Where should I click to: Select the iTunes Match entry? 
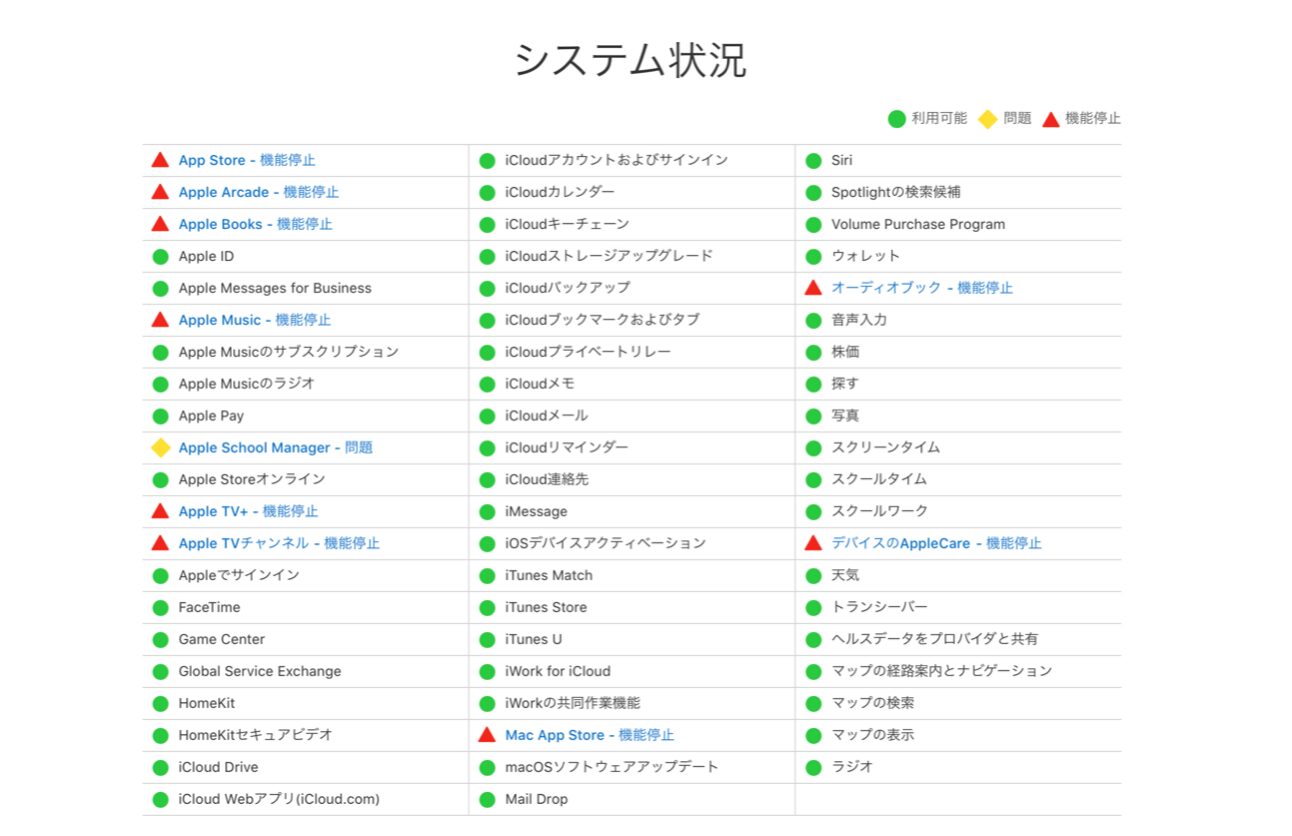coord(549,575)
